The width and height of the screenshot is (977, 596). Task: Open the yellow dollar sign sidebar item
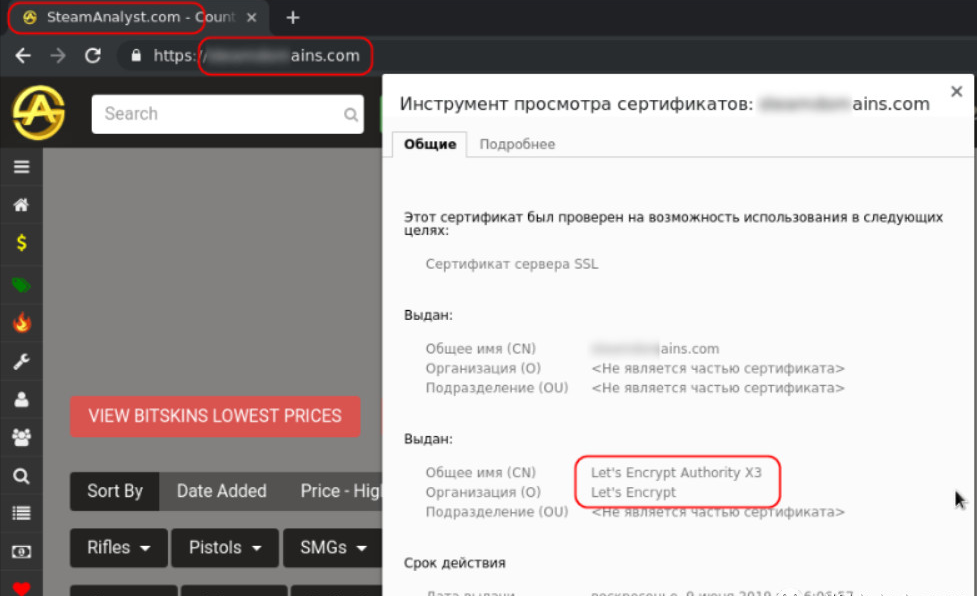21,242
